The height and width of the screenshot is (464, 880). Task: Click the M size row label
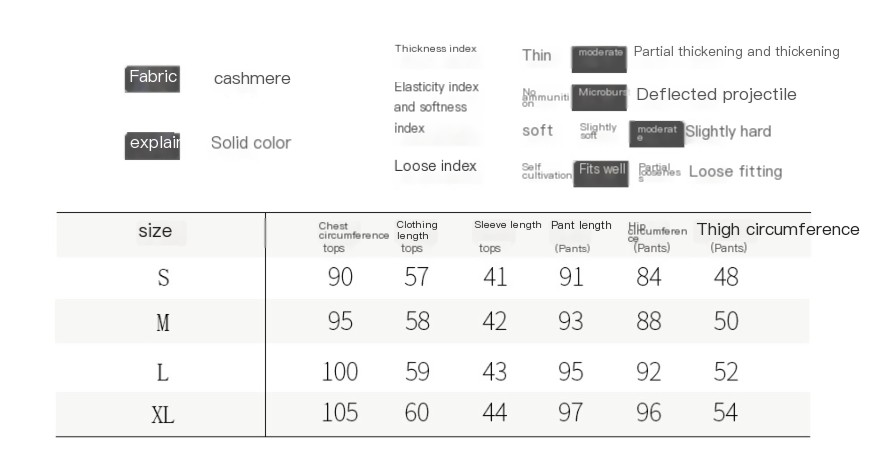click(163, 323)
